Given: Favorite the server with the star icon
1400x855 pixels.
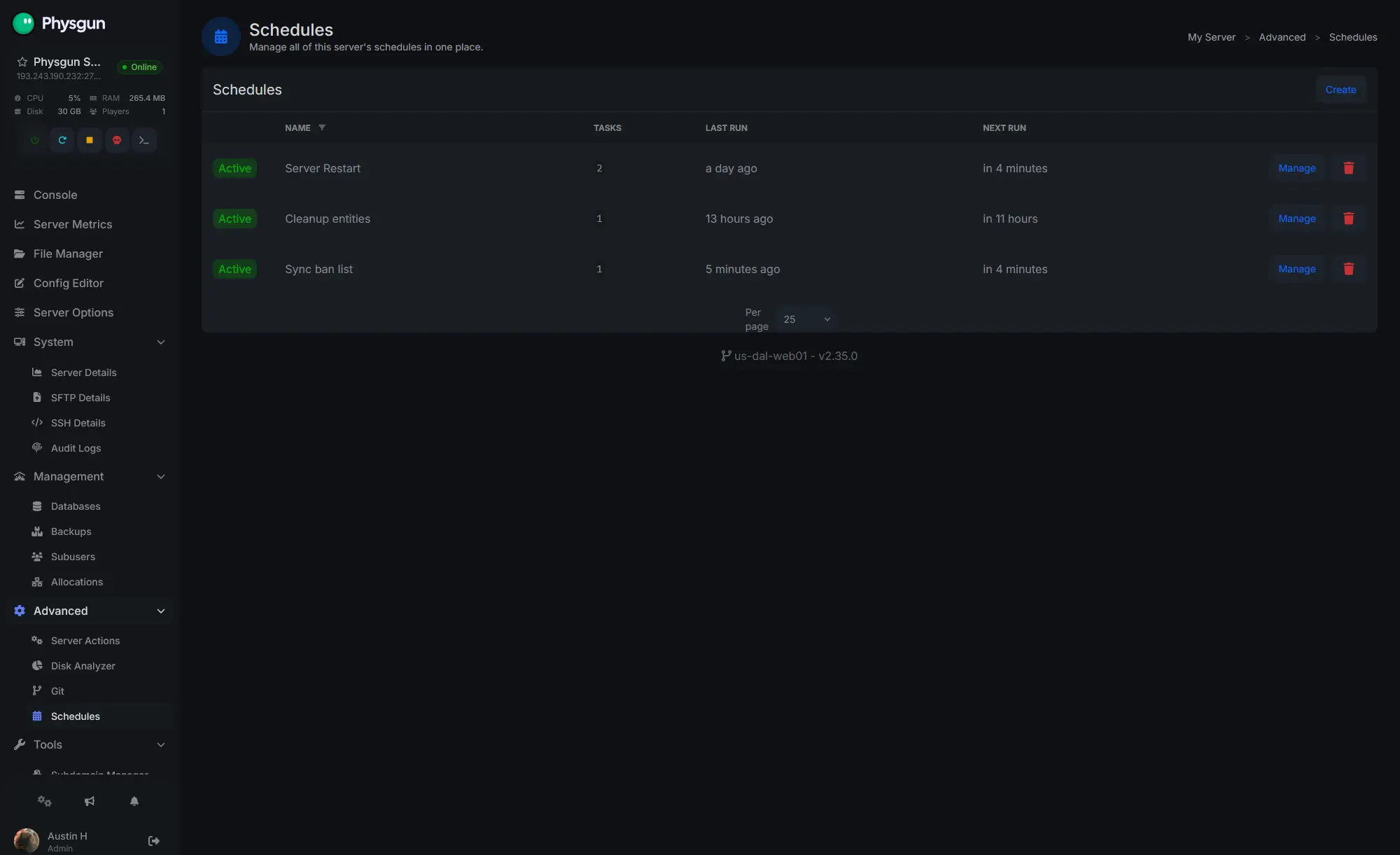Looking at the screenshot, I should pos(22,62).
